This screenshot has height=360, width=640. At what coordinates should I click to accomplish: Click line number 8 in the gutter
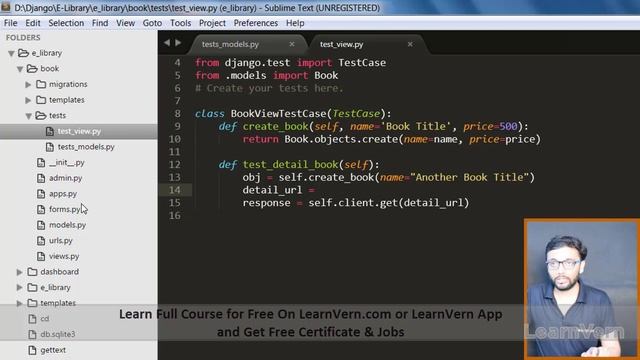tap(177, 114)
